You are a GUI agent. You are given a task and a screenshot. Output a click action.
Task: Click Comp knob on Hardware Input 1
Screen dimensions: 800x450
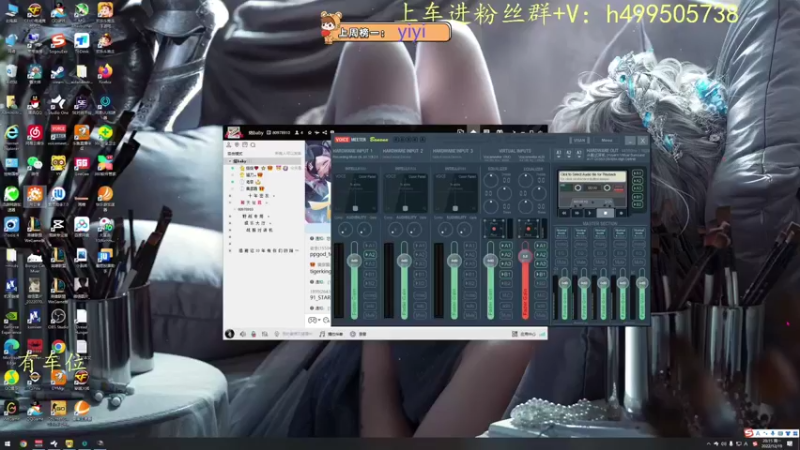[345, 230]
